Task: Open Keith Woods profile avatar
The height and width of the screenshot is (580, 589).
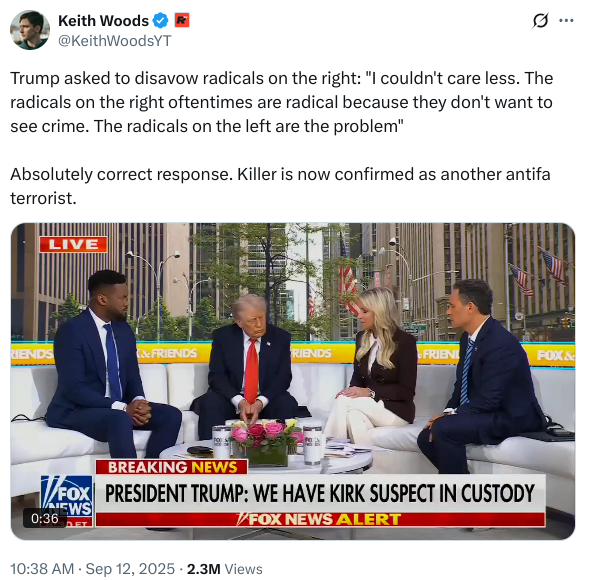Action: tap(30, 30)
